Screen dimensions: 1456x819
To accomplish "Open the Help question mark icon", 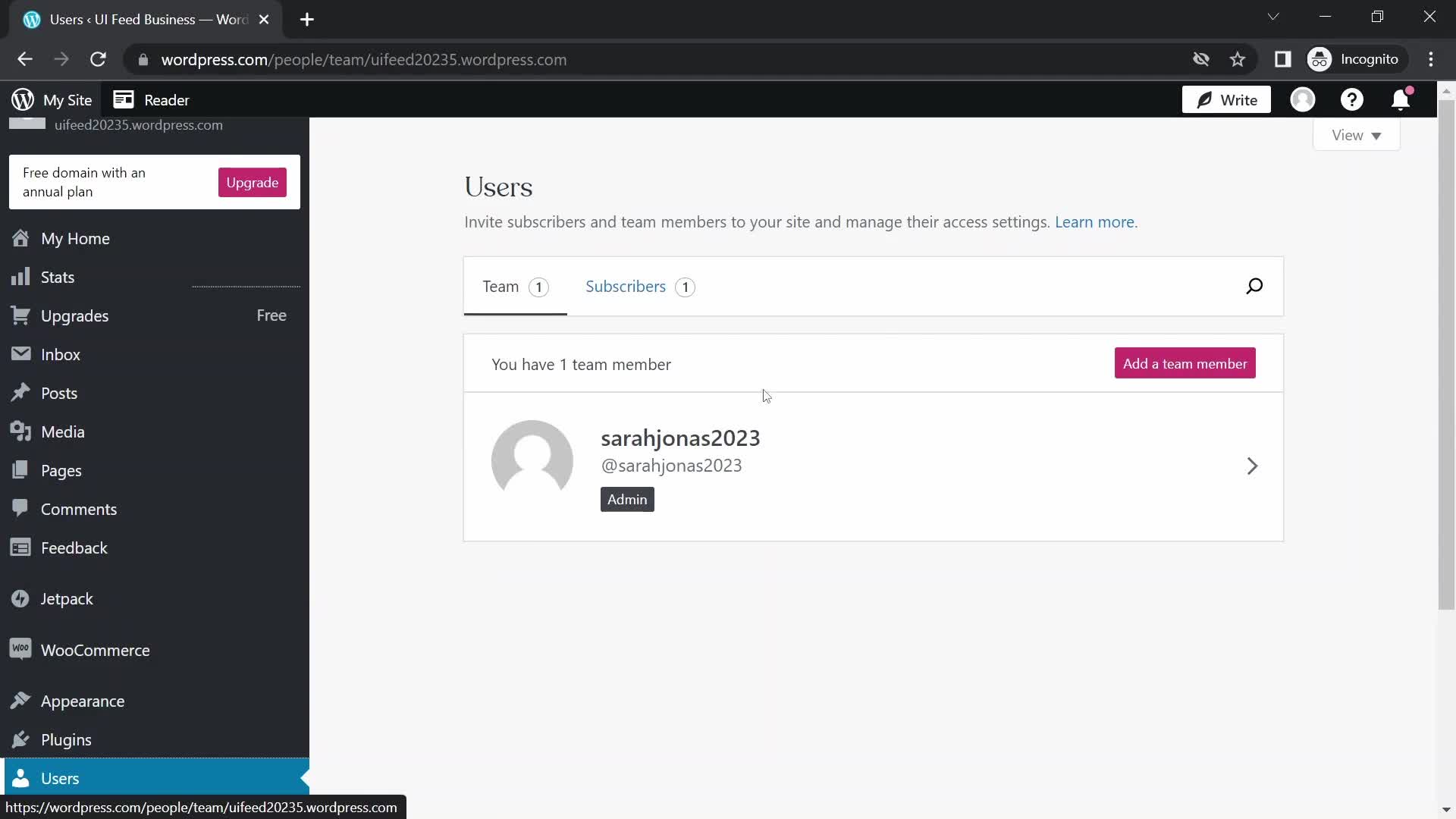I will (x=1353, y=99).
